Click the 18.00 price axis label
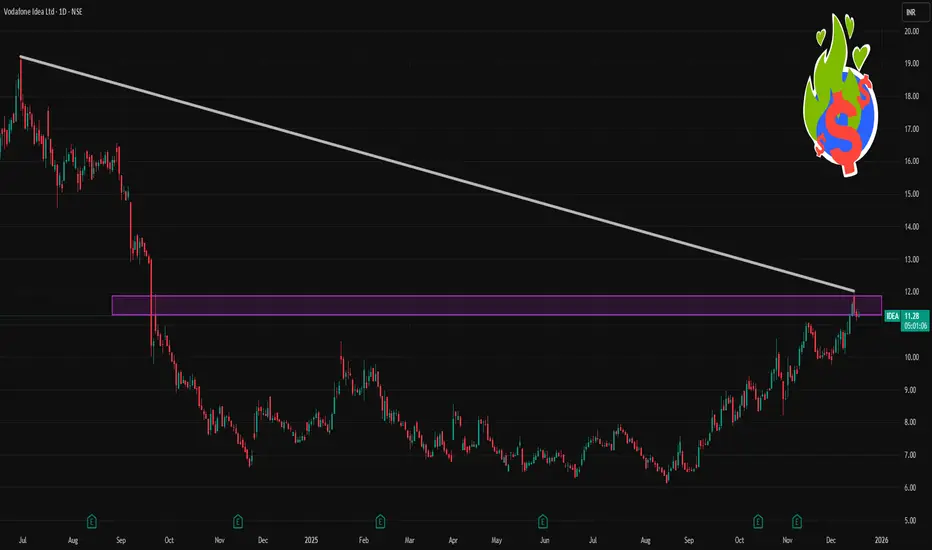Viewport: 932px width, 550px height. pos(911,96)
